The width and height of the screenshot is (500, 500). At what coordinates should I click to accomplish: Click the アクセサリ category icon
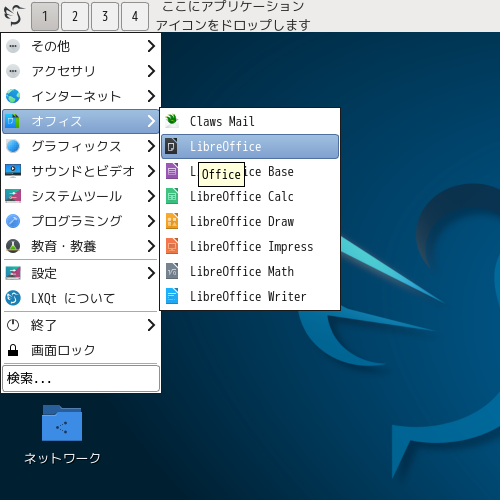pyautogui.click(x=13, y=71)
